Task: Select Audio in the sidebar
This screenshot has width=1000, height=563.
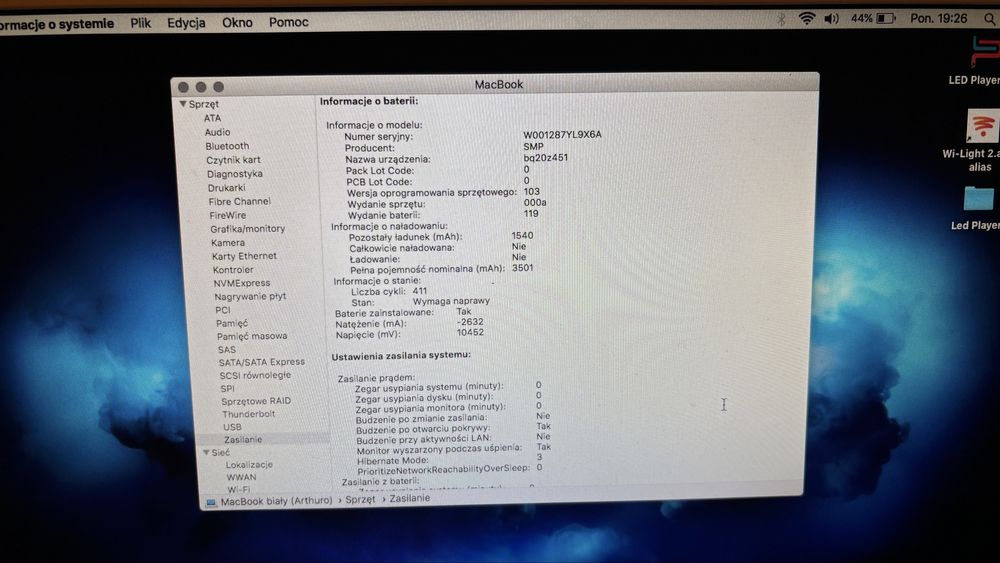Action: point(217,132)
